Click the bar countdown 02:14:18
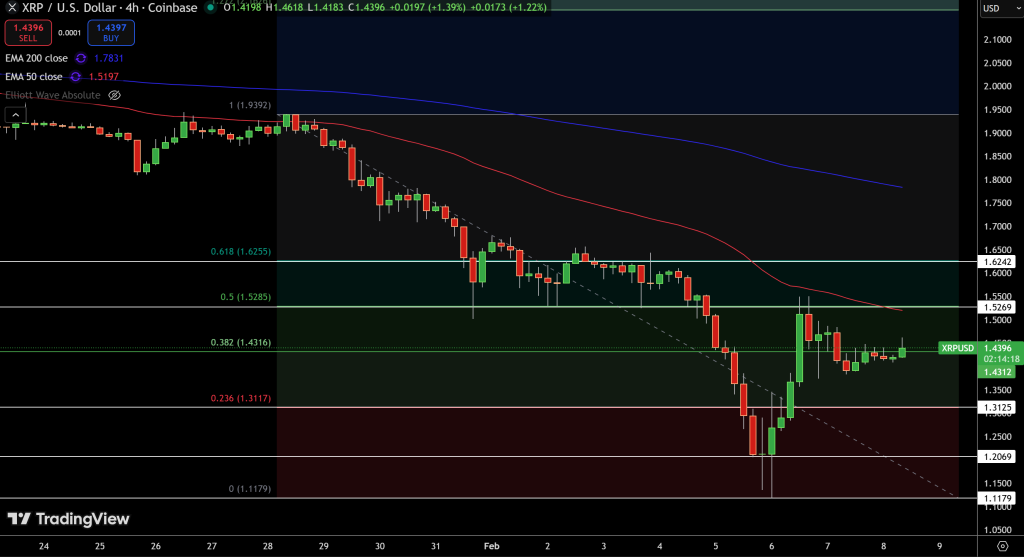 1001,359
